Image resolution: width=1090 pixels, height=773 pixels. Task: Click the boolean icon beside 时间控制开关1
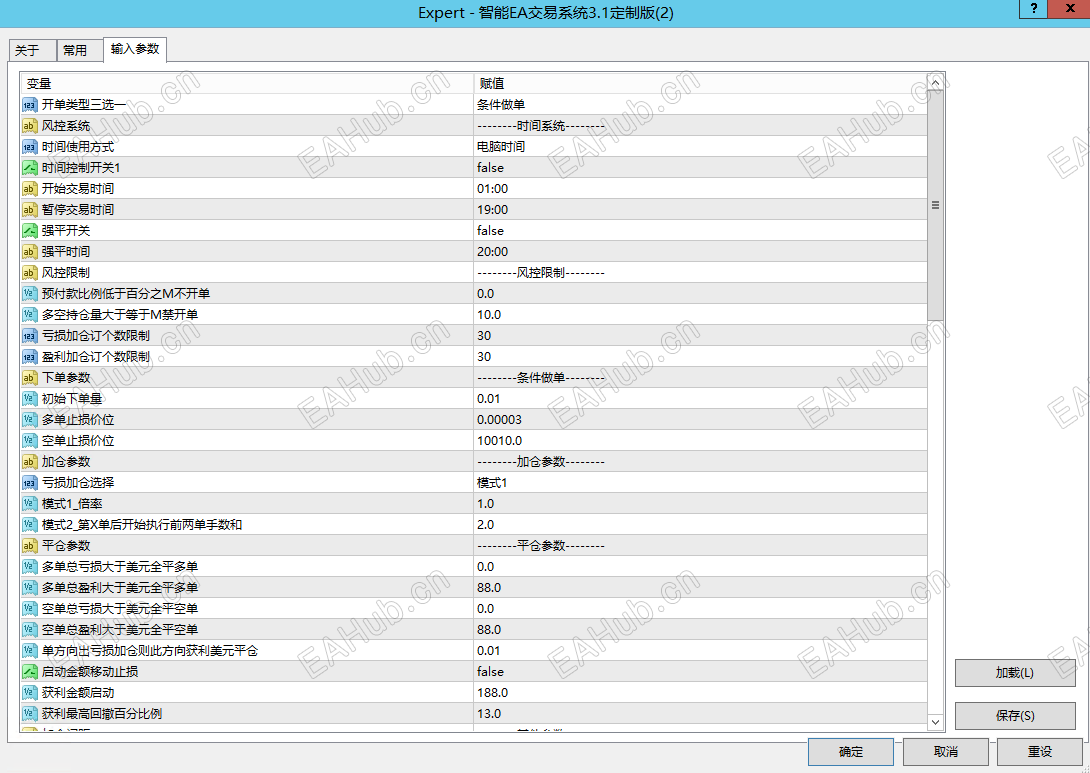27,167
